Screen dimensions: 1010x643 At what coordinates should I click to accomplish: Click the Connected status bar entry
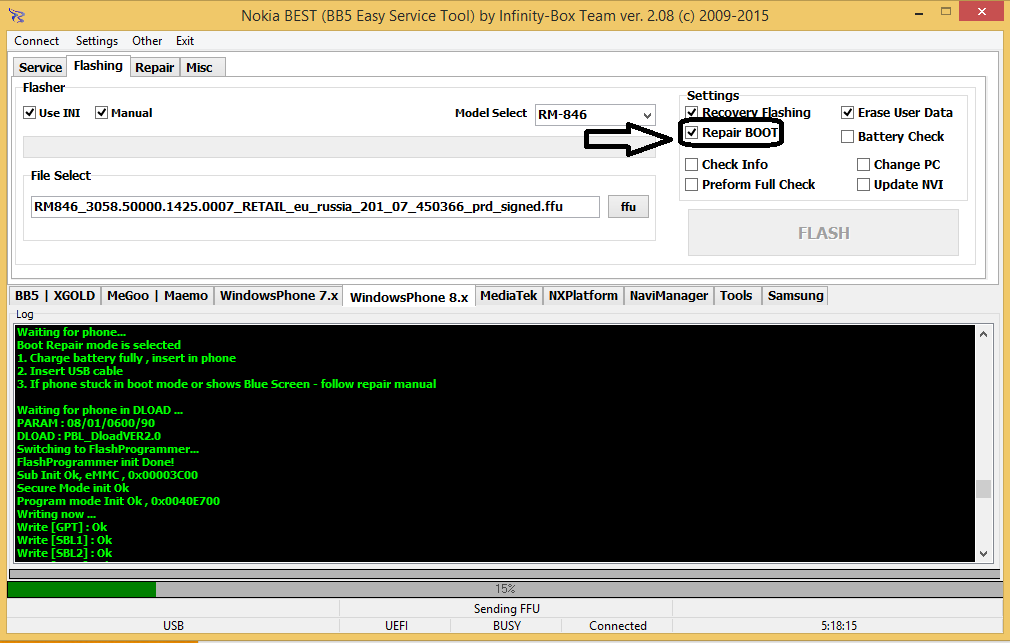click(x=618, y=626)
